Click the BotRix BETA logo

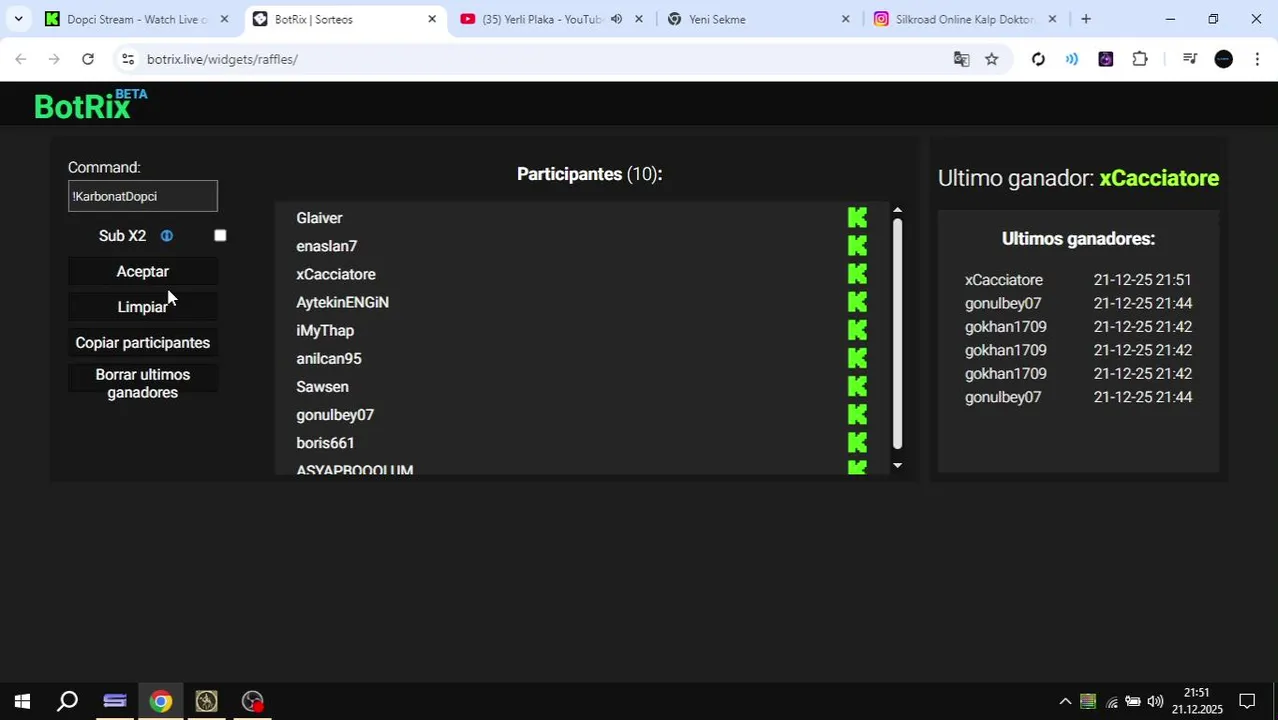tap(90, 104)
